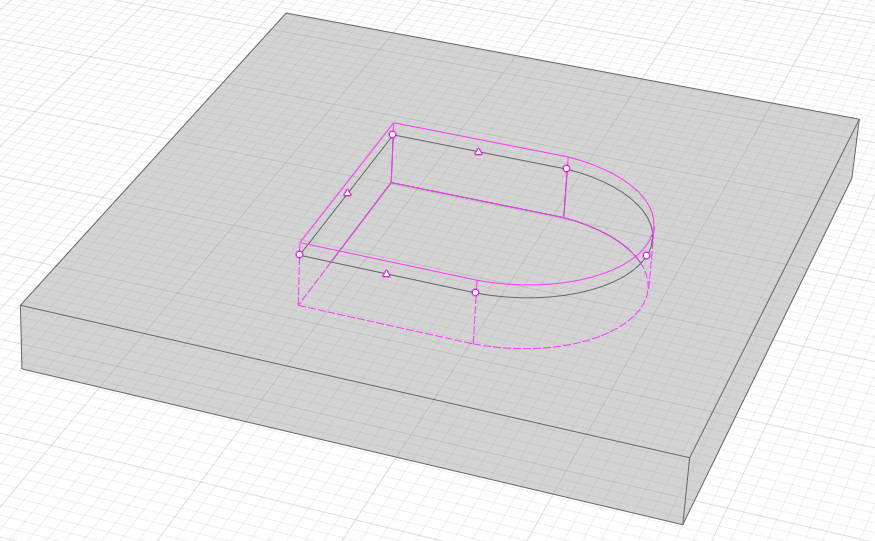Viewport: 875px width, 541px height.
Task: Select the dashed vertical line below leftmost corner
Action: coord(299,282)
